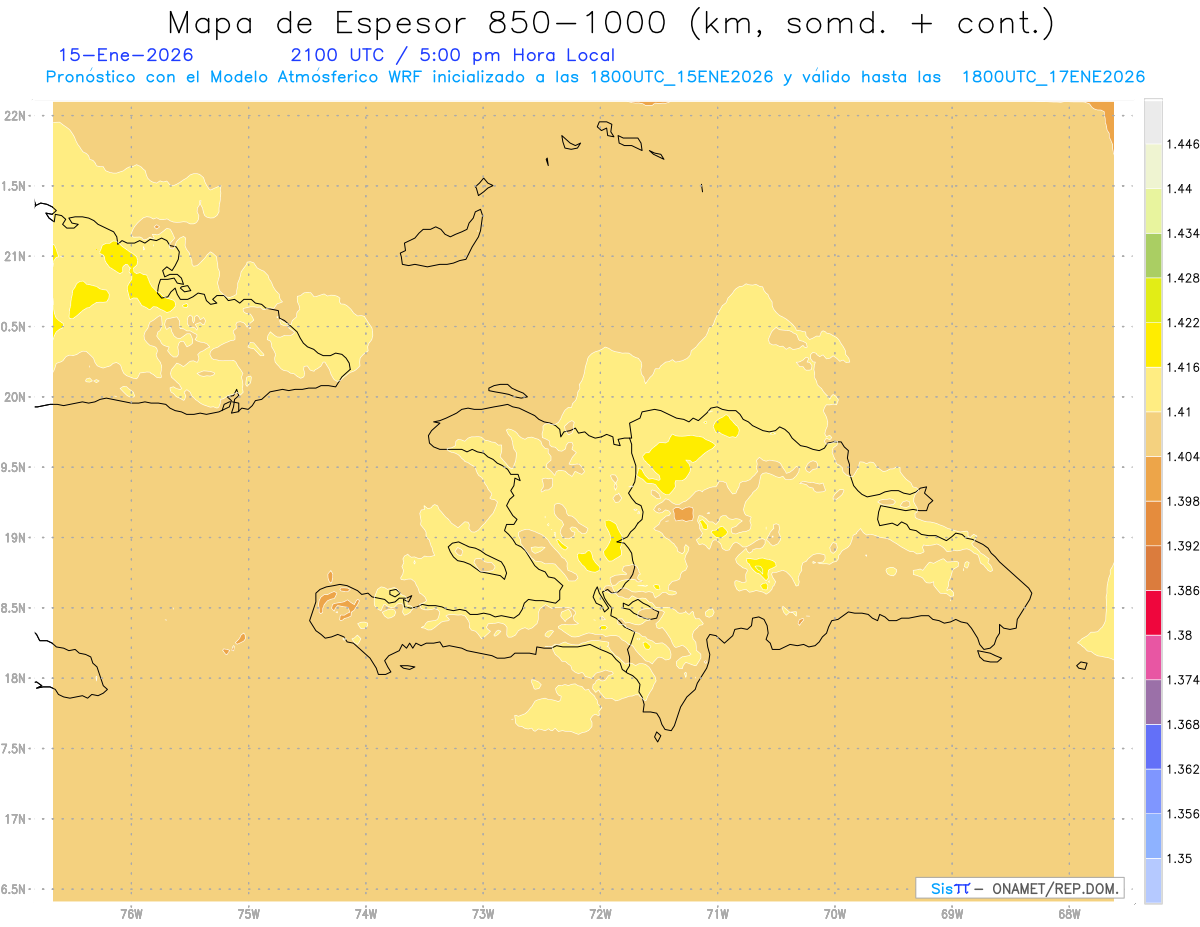This screenshot has width=1200, height=927.
Task: Click the legend value '1.374'
Action: (x=1183, y=680)
